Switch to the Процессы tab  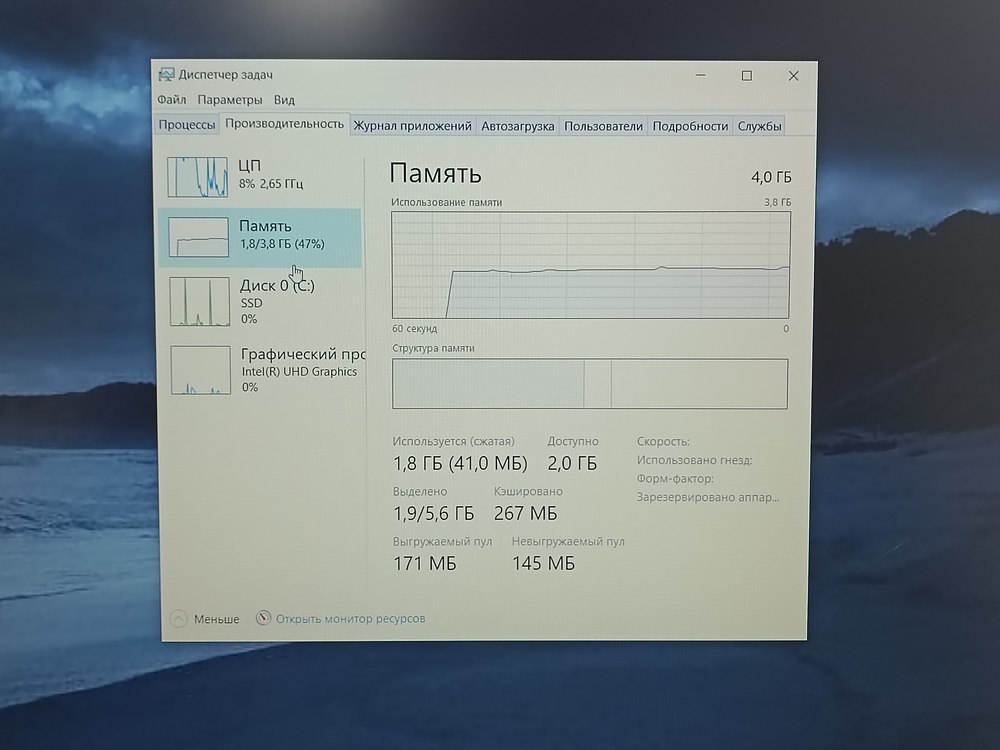tap(187, 126)
